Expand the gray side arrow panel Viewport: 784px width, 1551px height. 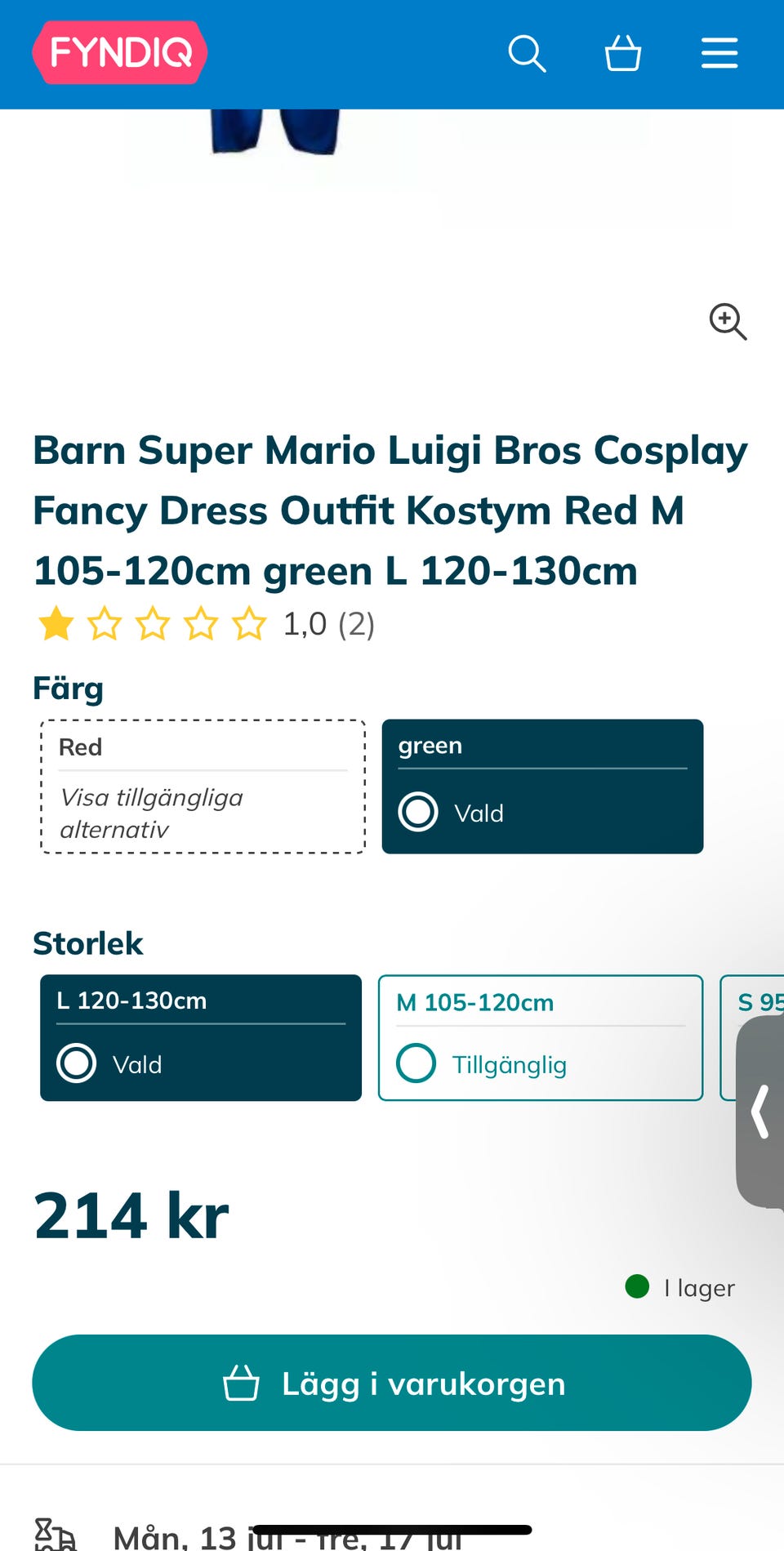coord(760,1111)
